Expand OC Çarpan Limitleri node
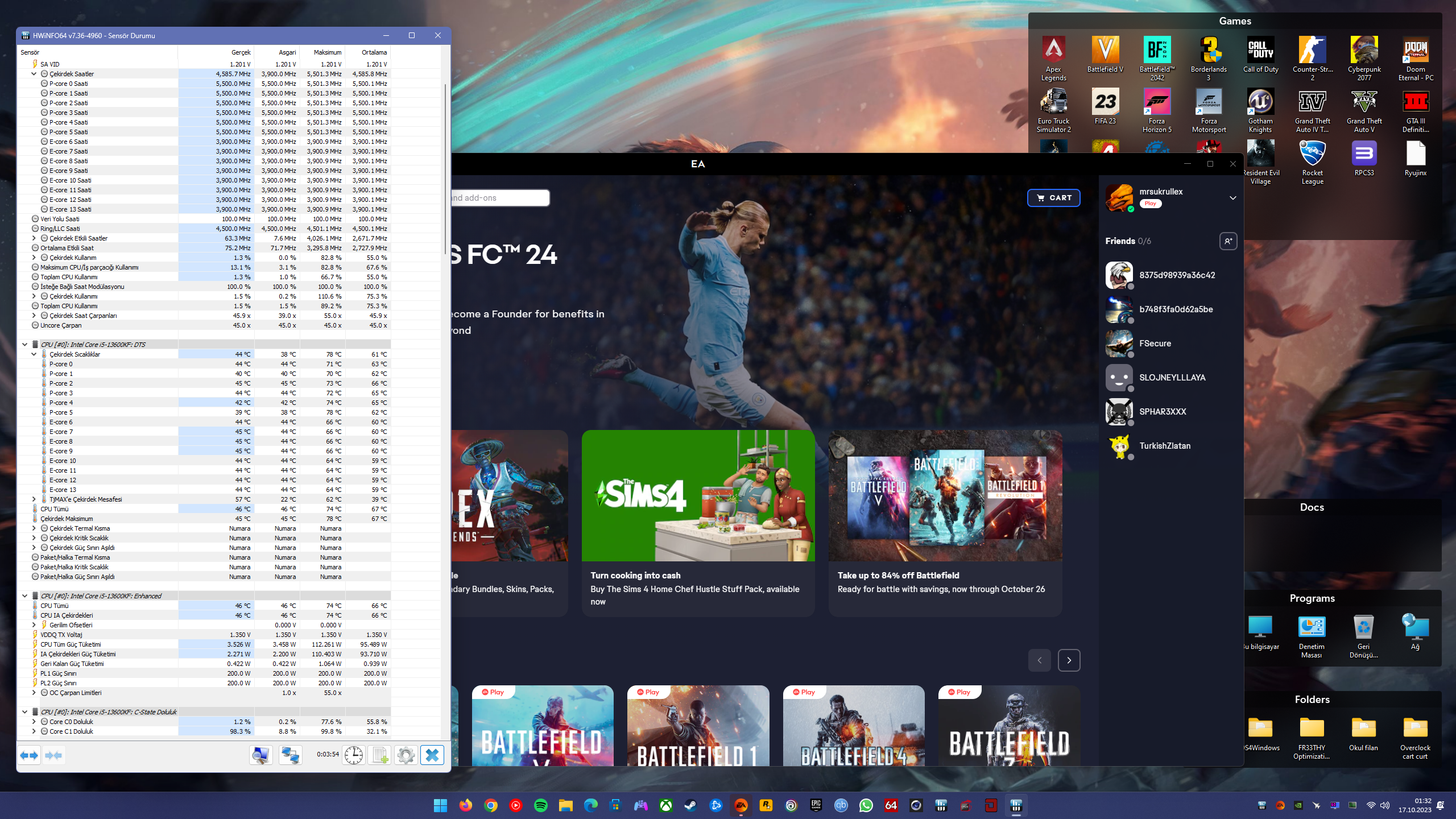Viewport: 1456px width, 819px height. (34, 693)
